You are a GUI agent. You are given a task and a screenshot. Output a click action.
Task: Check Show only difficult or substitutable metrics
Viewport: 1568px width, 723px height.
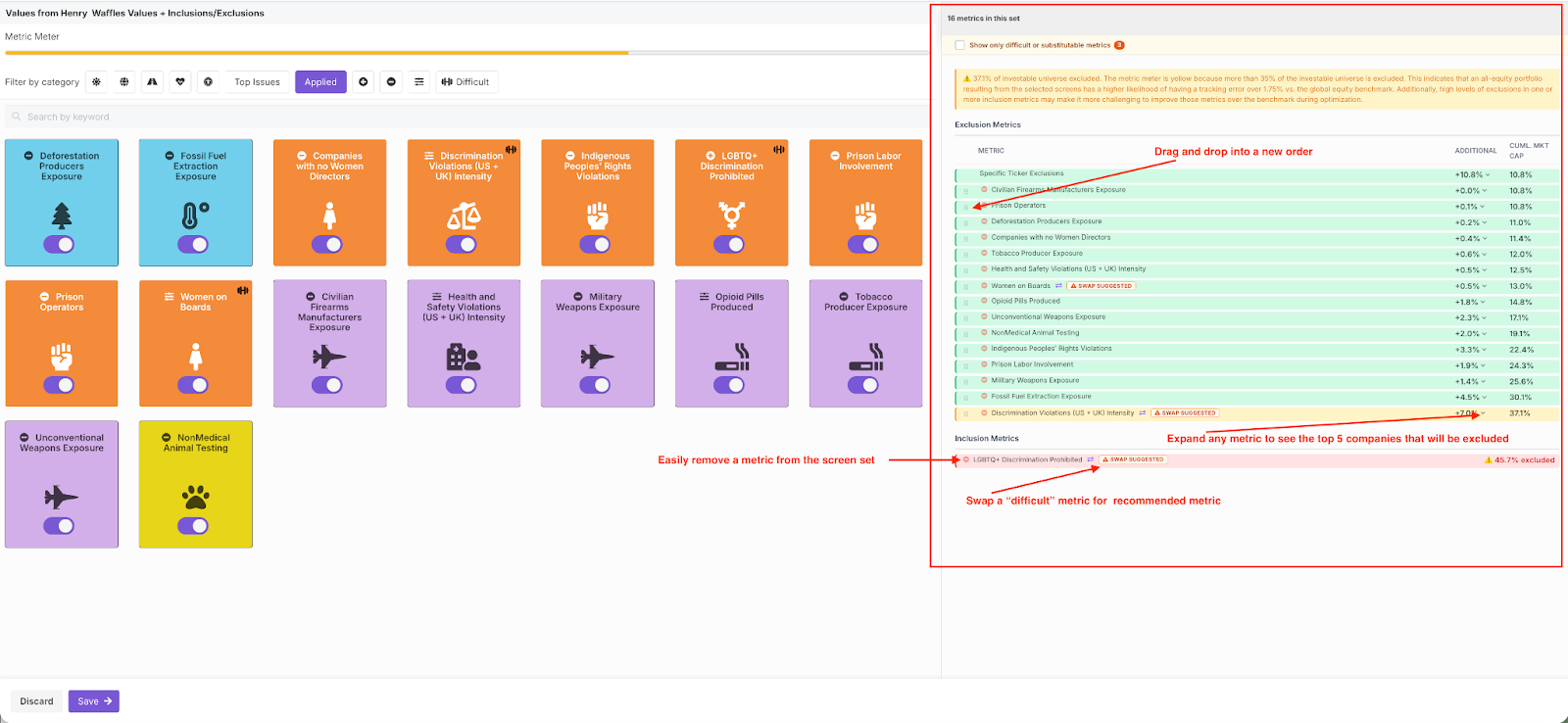click(960, 45)
